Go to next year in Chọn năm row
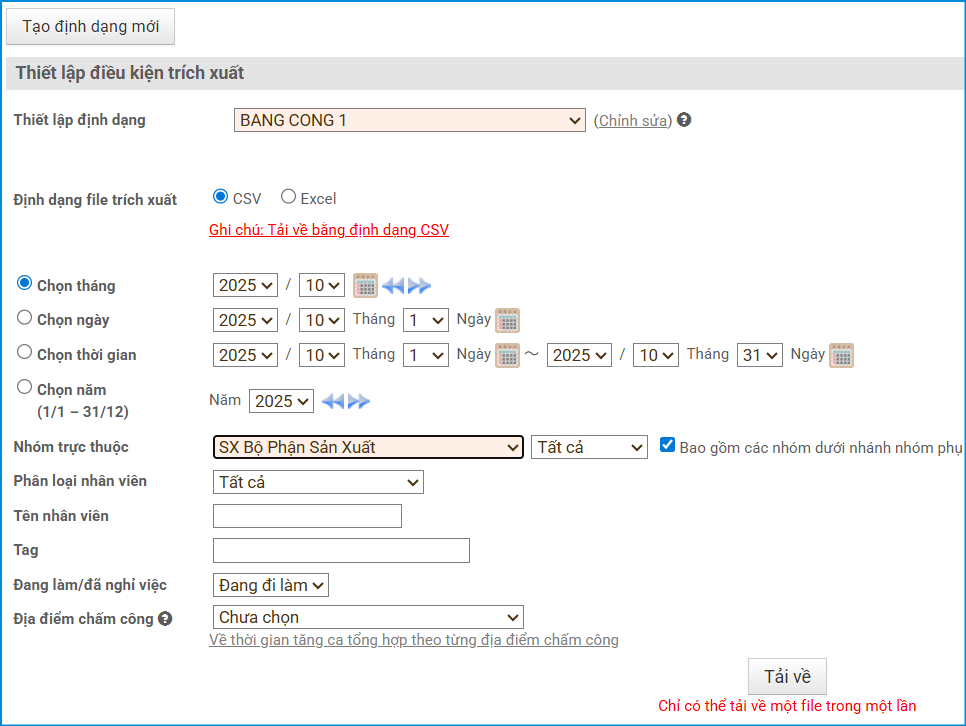The width and height of the screenshot is (966, 726). pyautogui.click(x=359, y=401)
